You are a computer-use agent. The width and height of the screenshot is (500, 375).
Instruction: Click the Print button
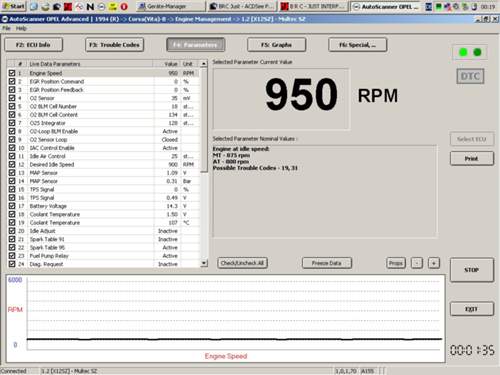[x=472, y=159]
